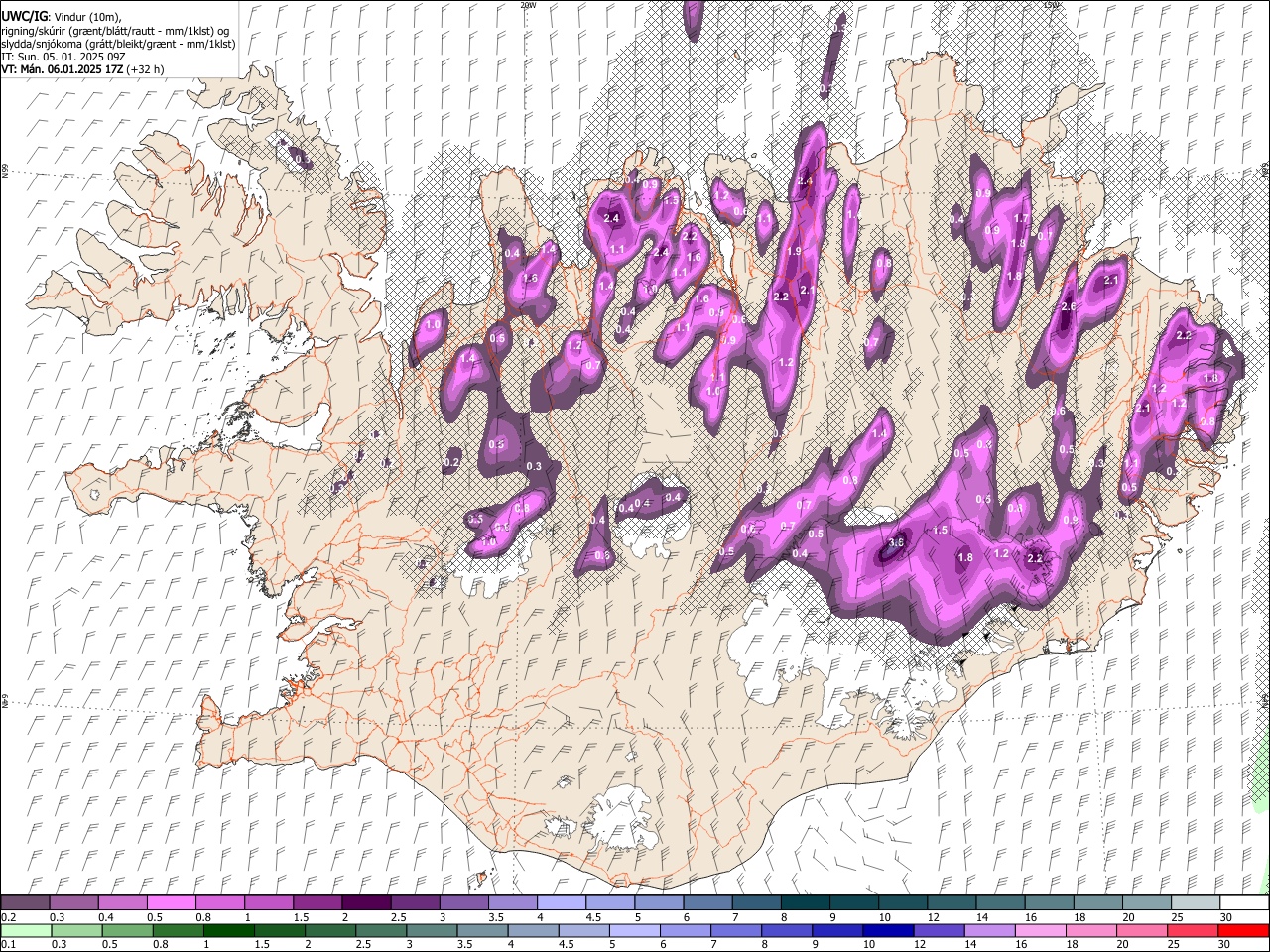Click the 'rigning/skúrir (grænt/blátt/rautt - mm/1klst) og' line
This screenshot has width=1270, height=952.
click(x=115, y=30)
